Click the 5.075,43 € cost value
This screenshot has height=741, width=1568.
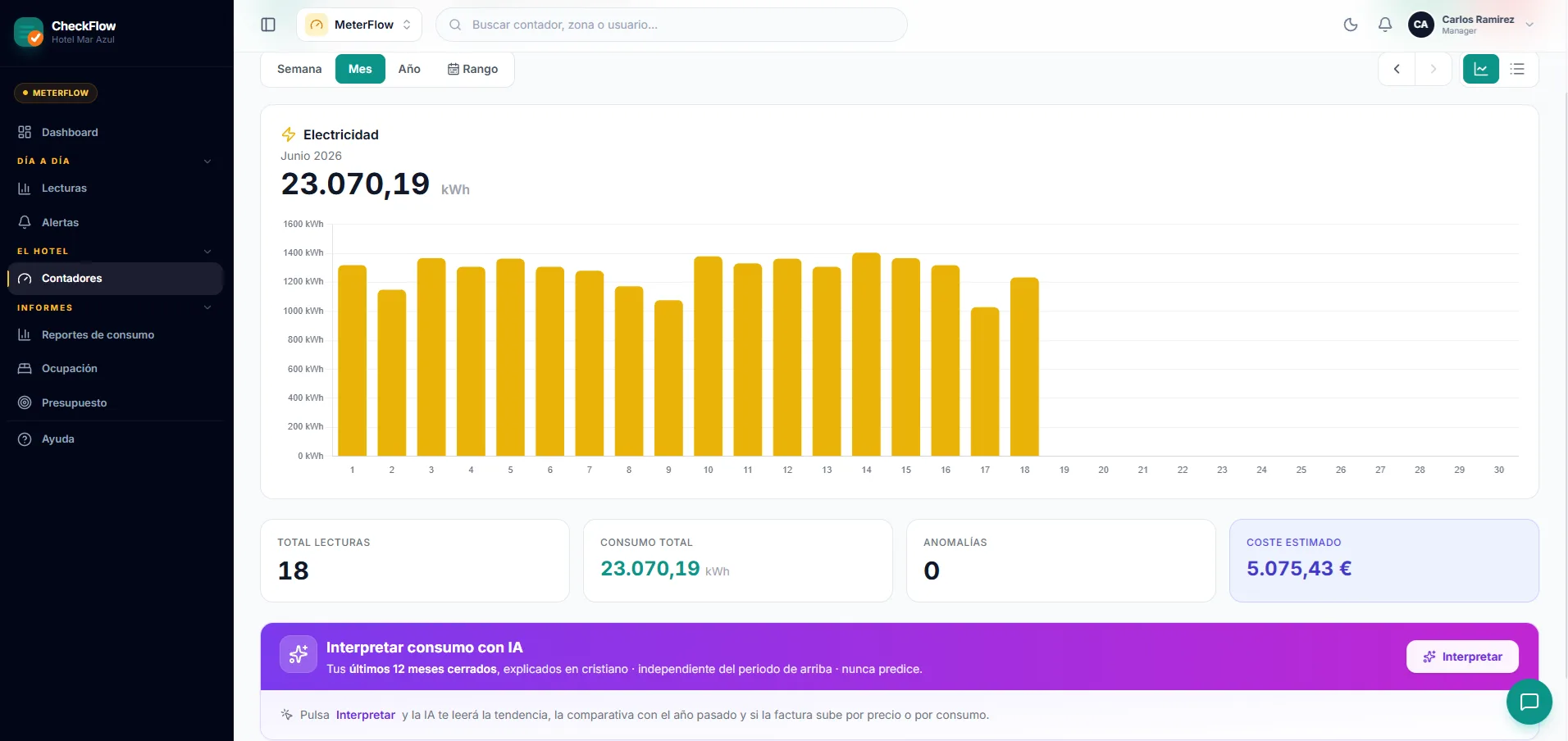[1299, 568]
